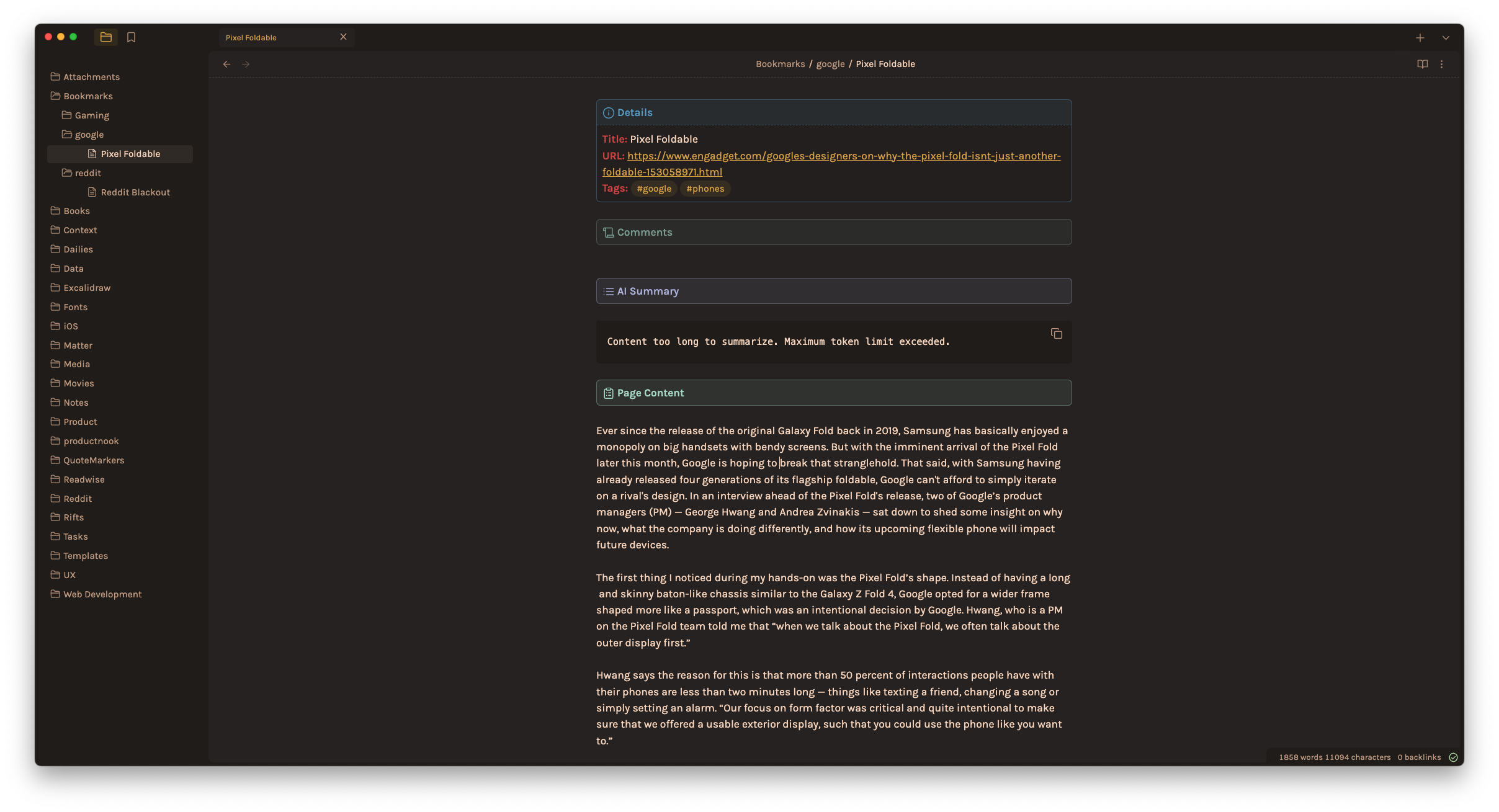Click the Page Content clipboard icon
1499x812 pixels.
(609, 393)
